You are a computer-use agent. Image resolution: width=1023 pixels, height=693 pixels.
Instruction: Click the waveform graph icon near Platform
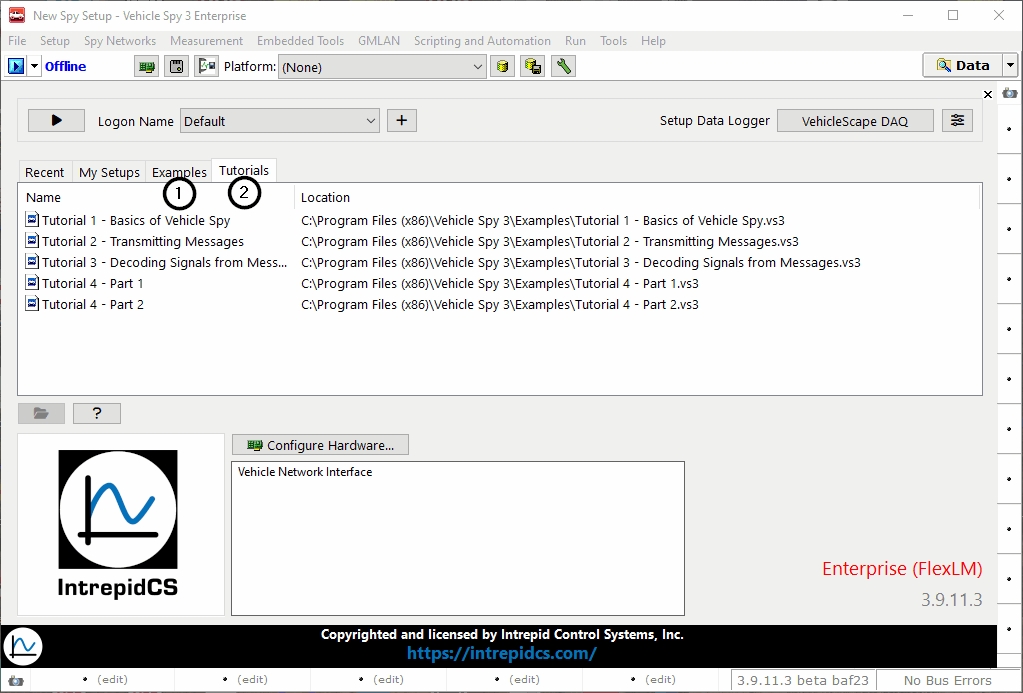(207, 66)
